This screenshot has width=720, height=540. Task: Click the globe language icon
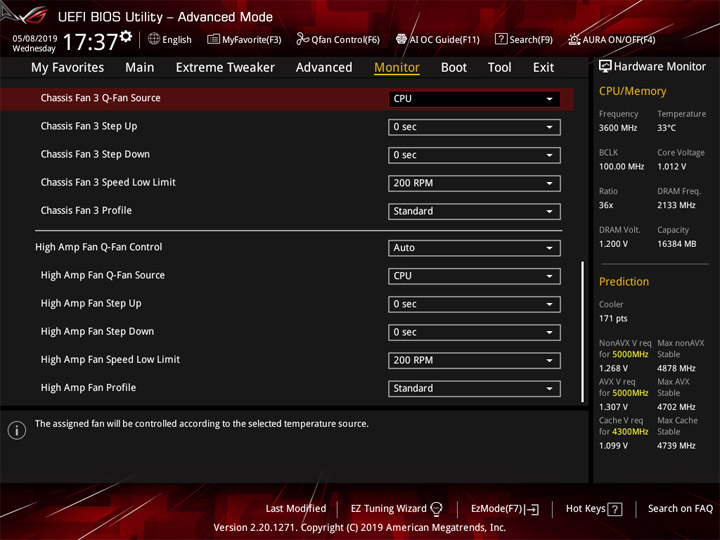154,39
